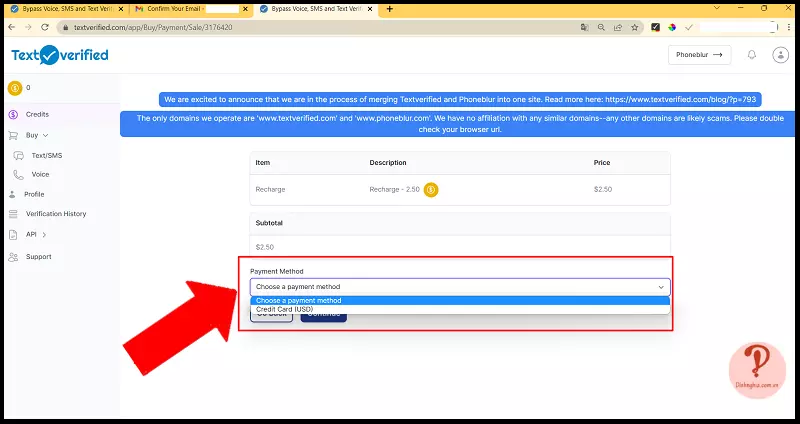Click the gold coin beside Recharge - 2.50
This screenshot has width=800, height=424.
(x=431, y=190)
